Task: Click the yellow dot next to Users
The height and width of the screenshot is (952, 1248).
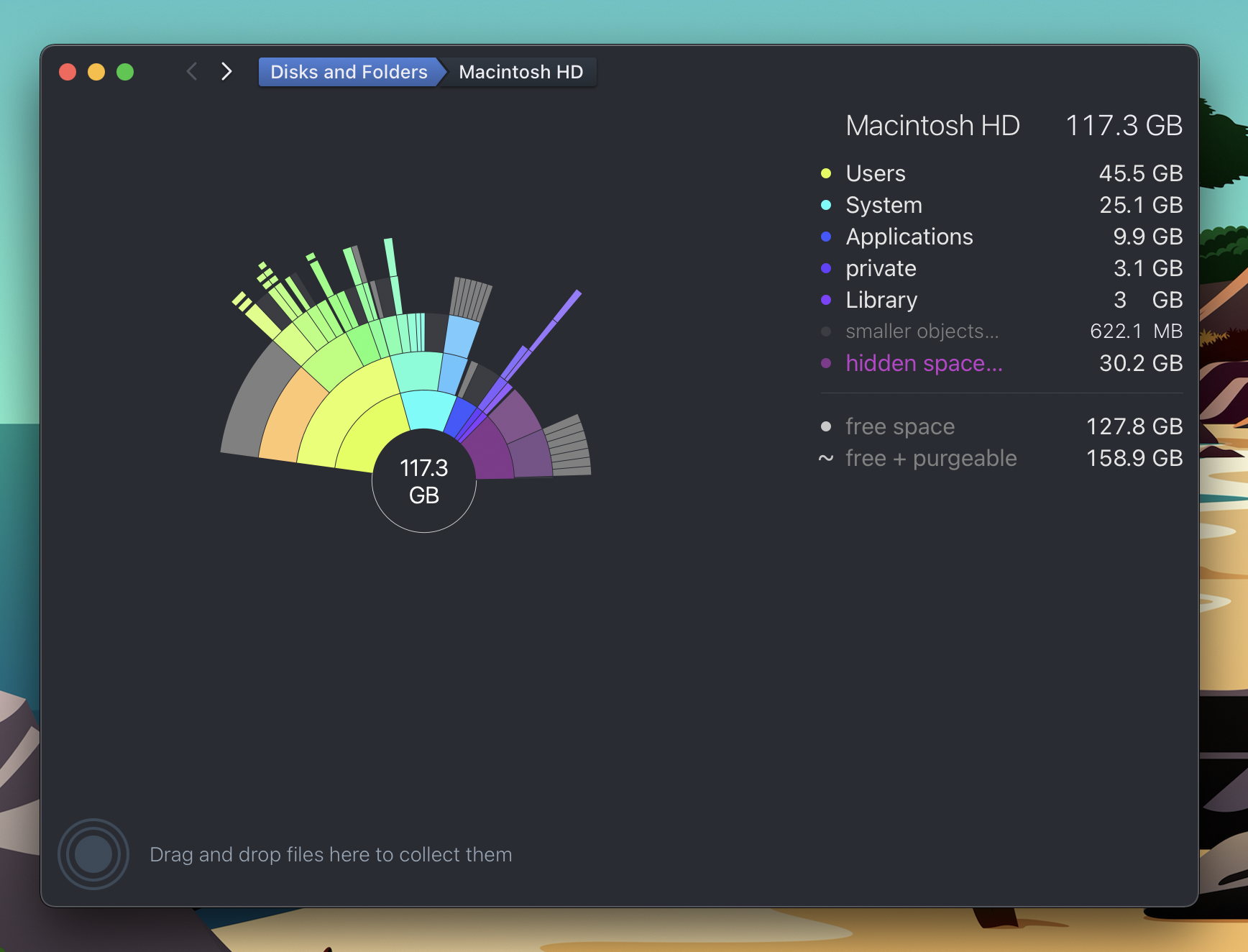Action: pyautogui.click(x=825, y=173)
